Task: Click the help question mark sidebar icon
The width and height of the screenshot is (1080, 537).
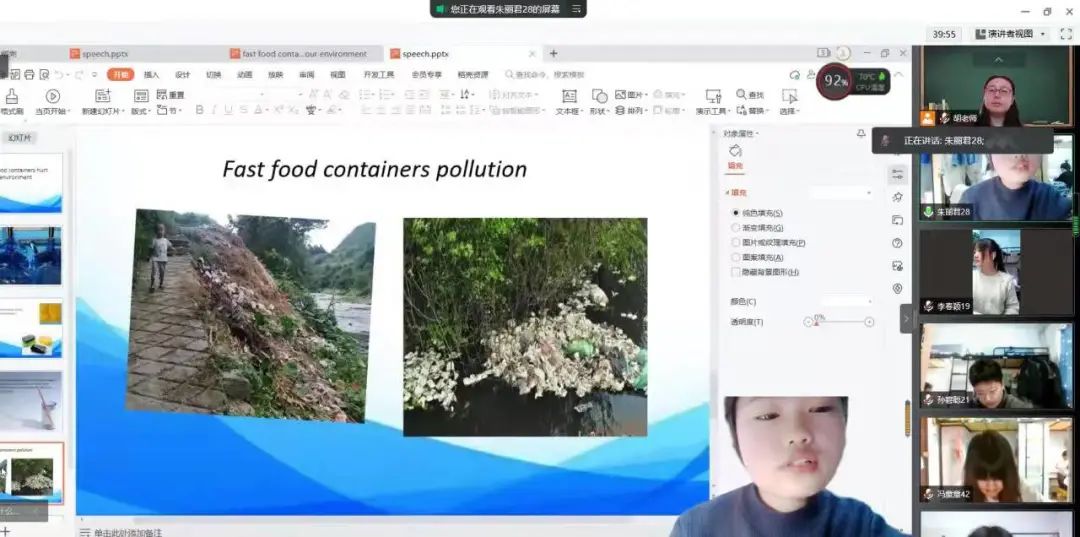Action: coord(897,243)
